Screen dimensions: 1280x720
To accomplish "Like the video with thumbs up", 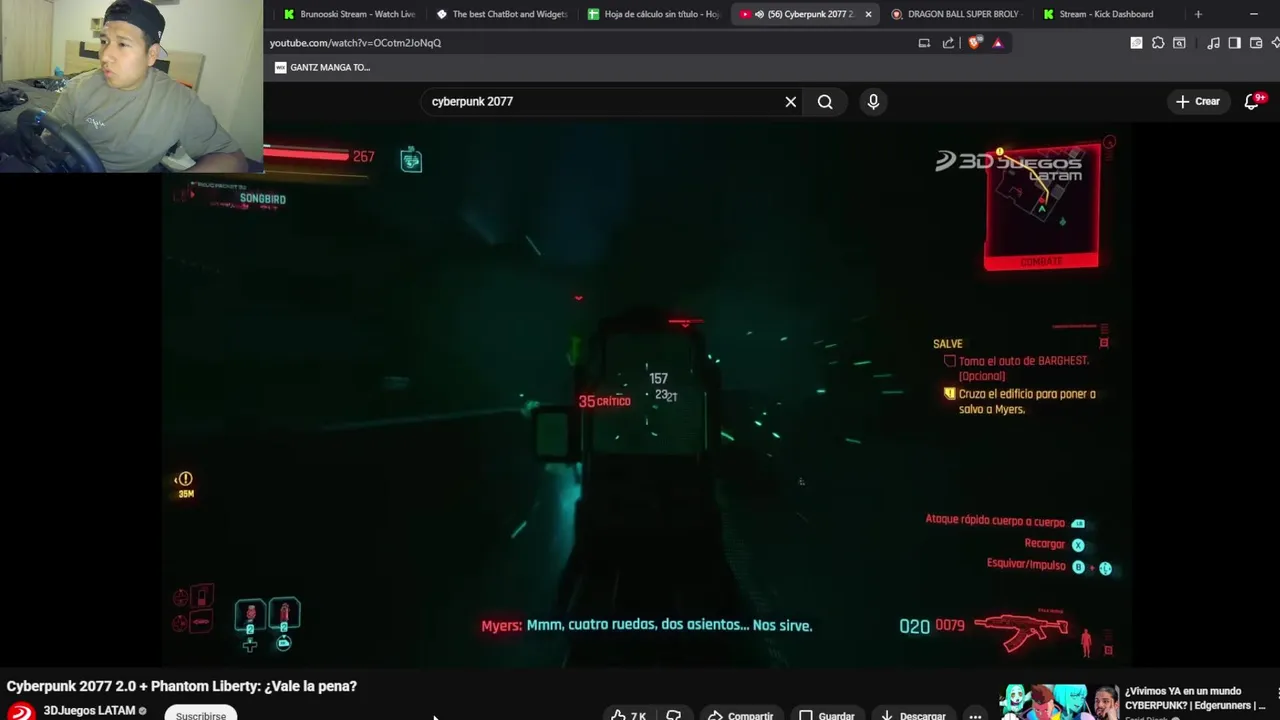I will [628, 715].
